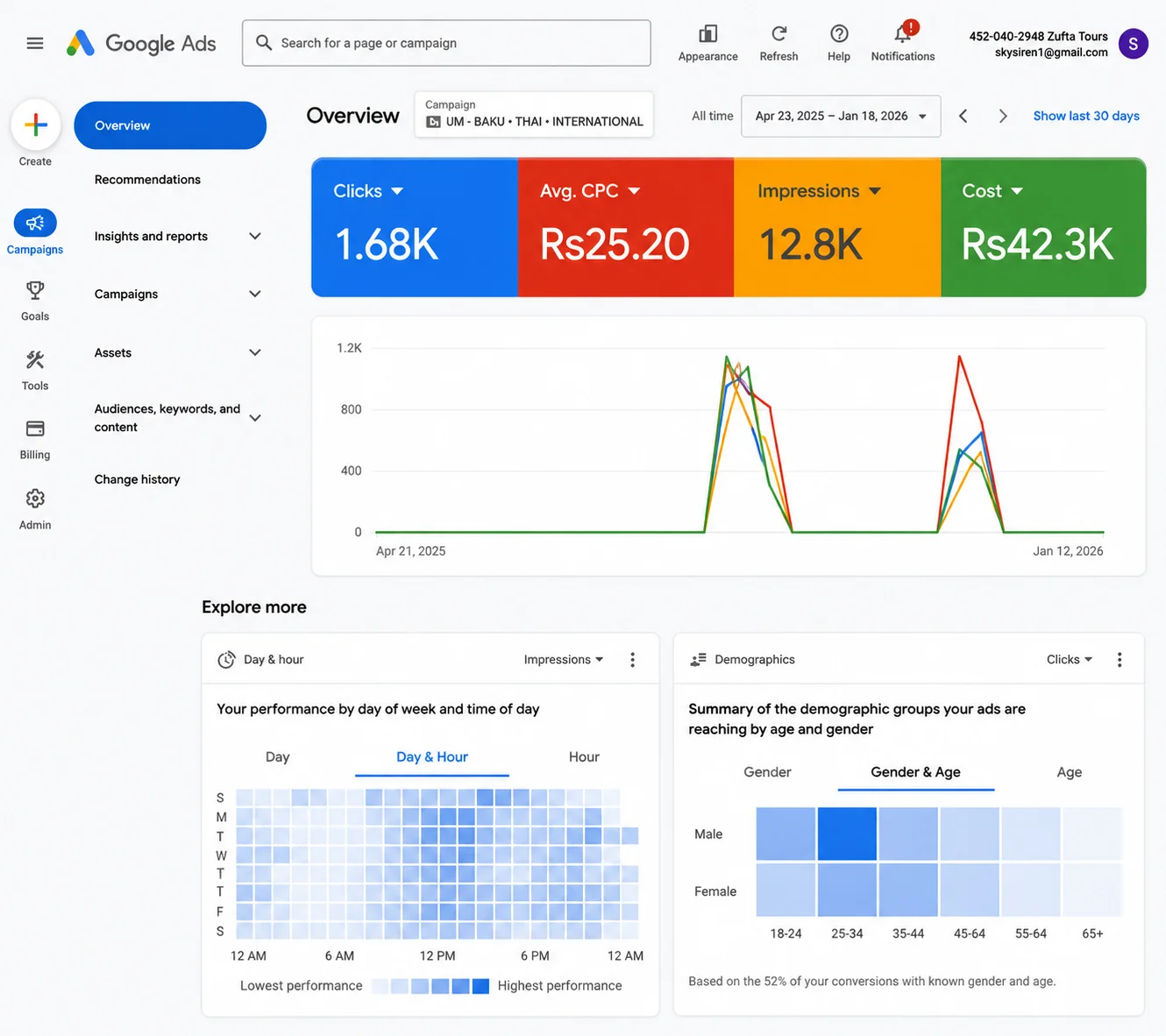Viewport: 1166px width, 1036px height.
Task: Click in the search campaign field
Action: (446, 43)
